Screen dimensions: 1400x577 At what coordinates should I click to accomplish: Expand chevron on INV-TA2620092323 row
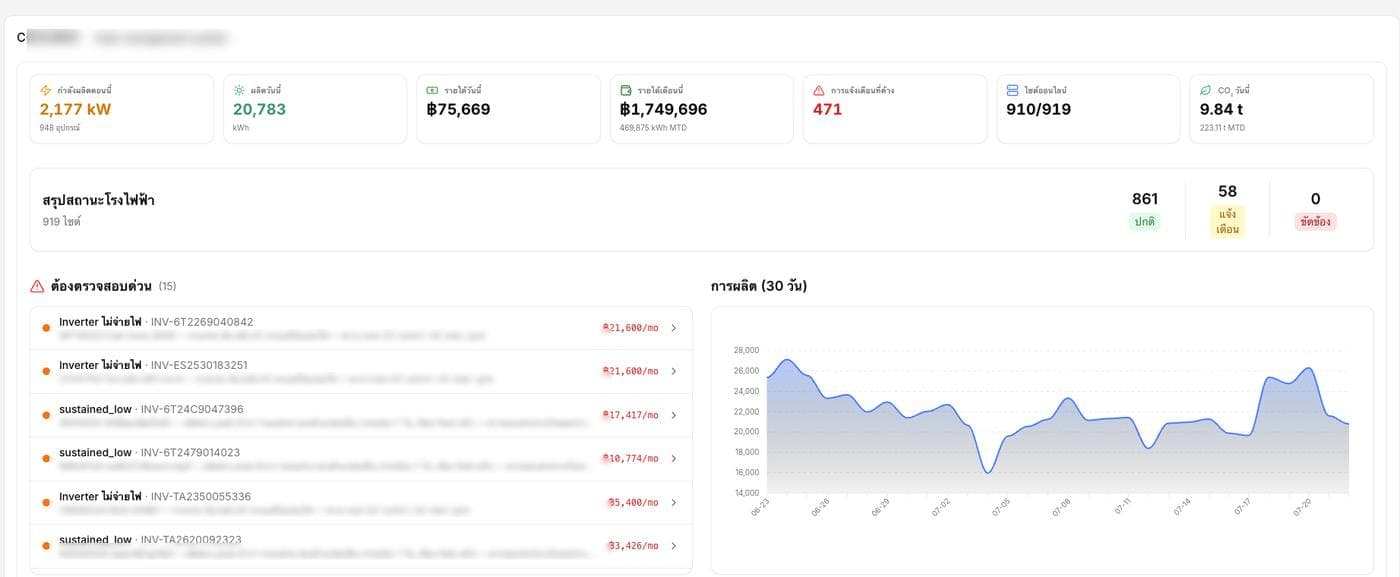click(x=673, y=545)
